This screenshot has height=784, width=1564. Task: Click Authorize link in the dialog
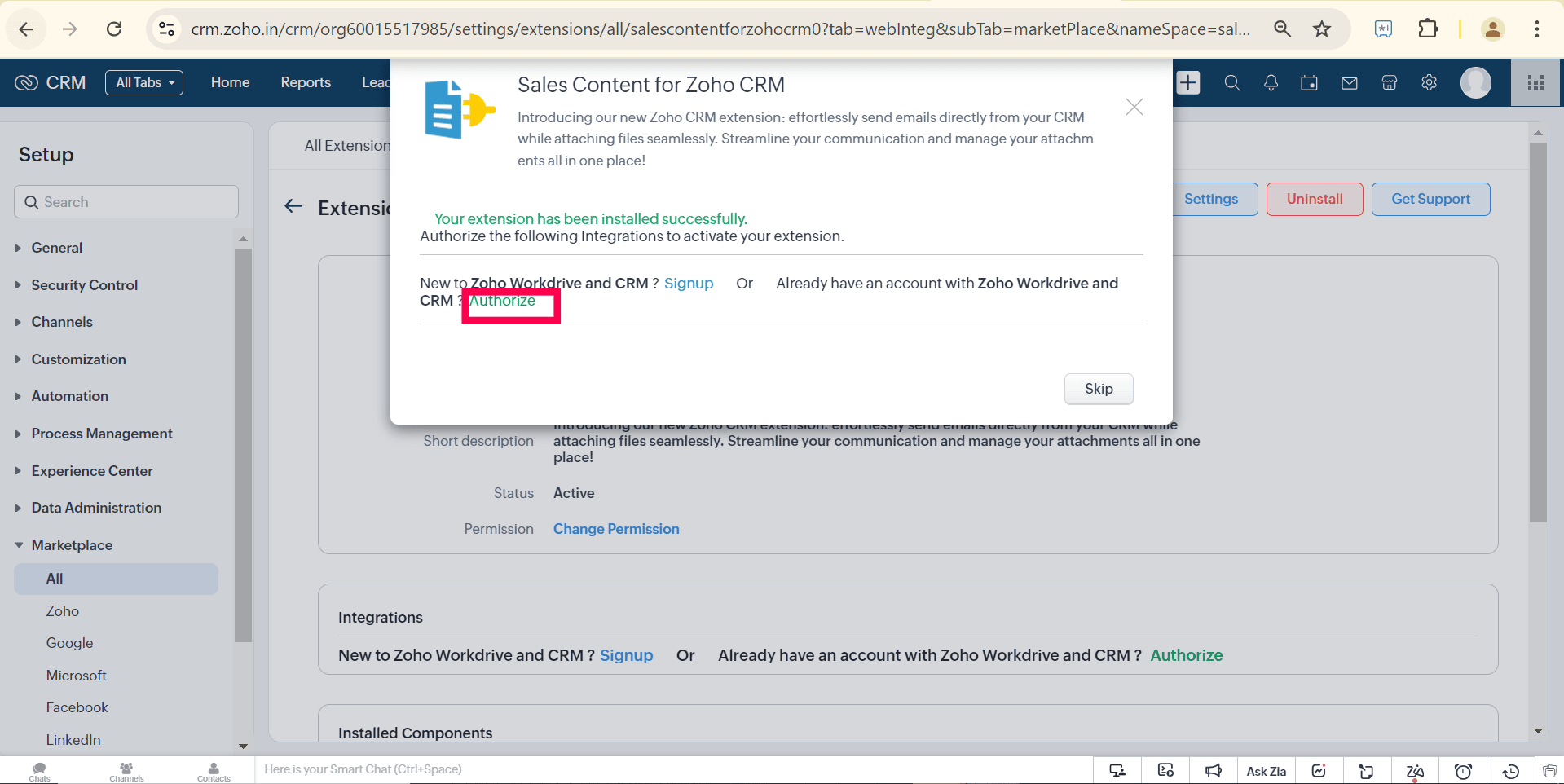pos(502,301)
